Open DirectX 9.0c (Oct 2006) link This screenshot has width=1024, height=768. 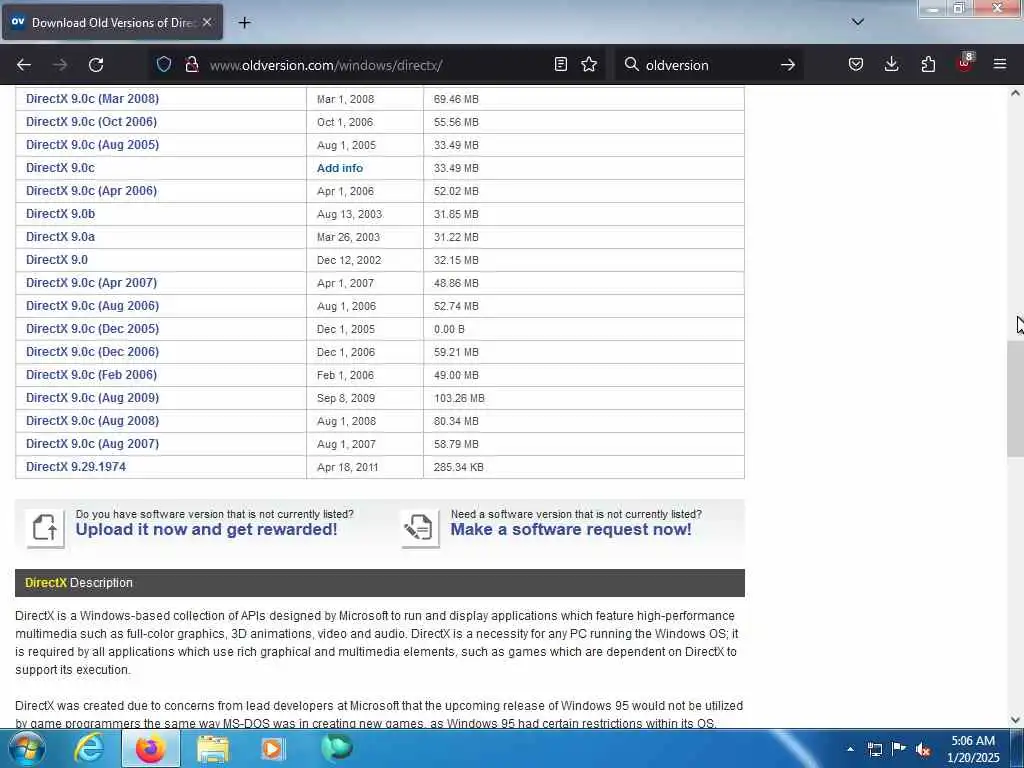91,121
